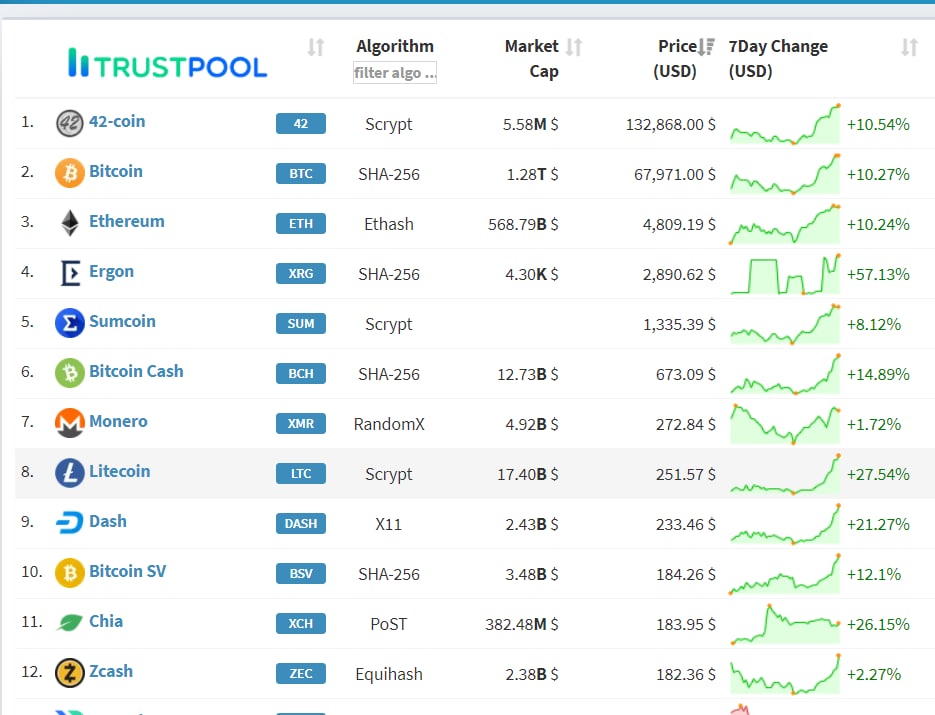Click the +27.54% change value
Viewport: 935px width, 715px height.
[878, 475]
